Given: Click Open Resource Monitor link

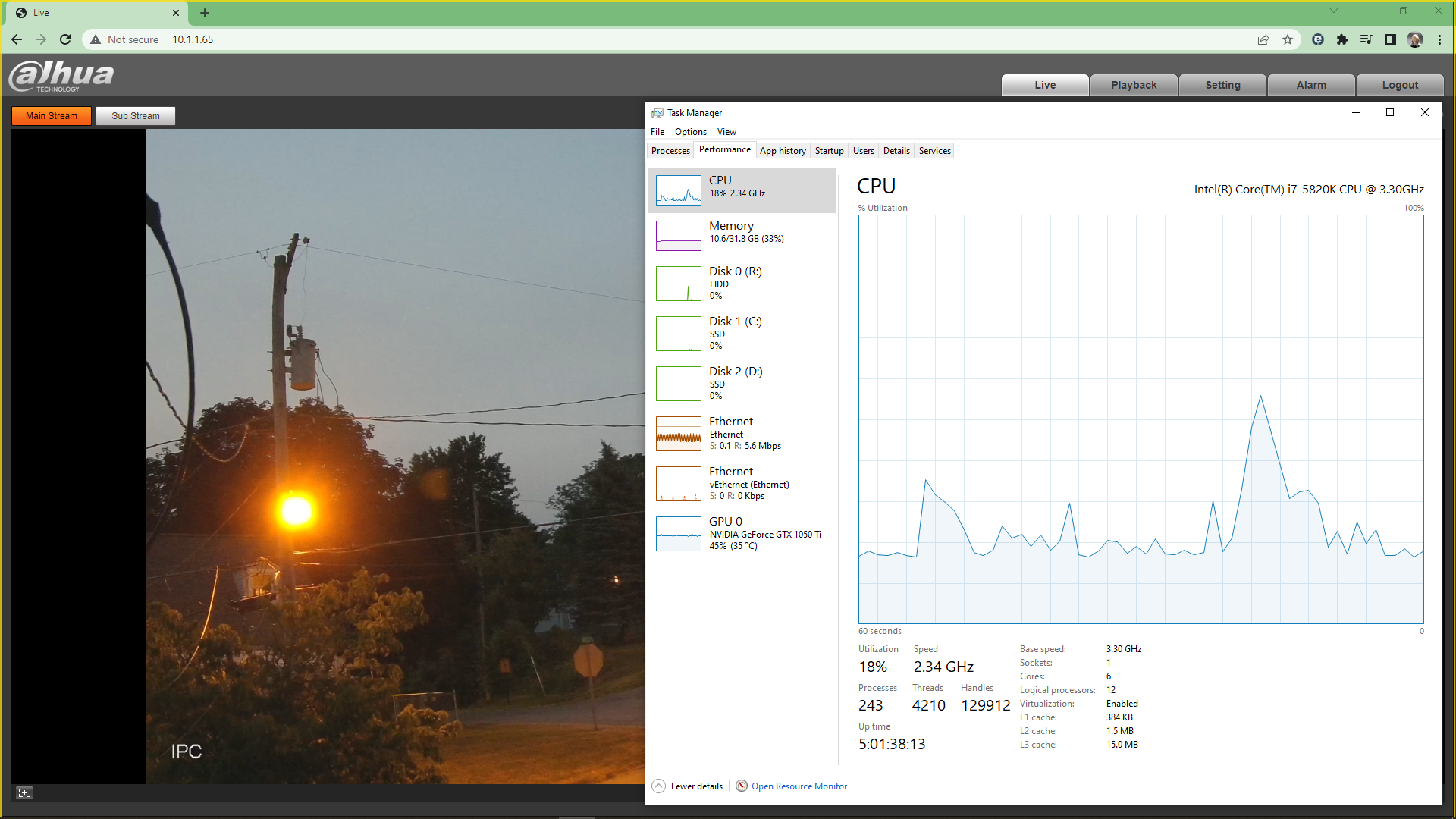Looking at the screenshot, I should 799,786.
